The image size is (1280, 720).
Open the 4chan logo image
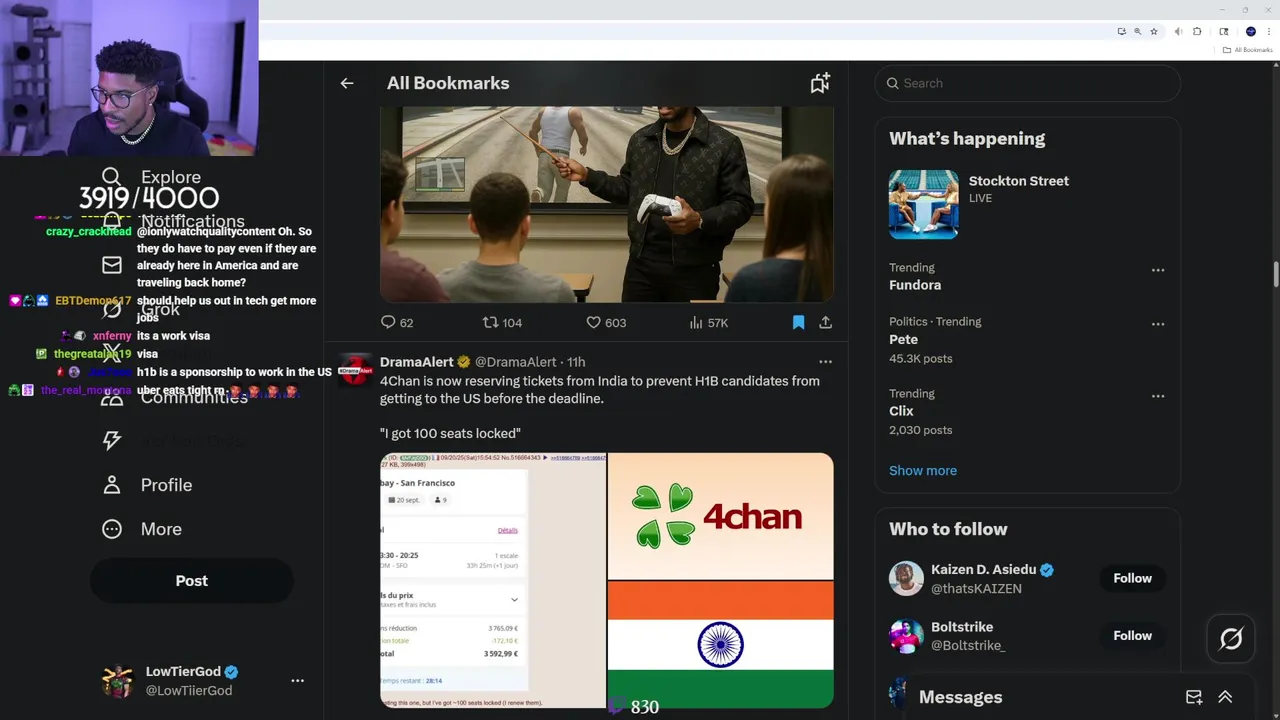(x=720, y=516)
